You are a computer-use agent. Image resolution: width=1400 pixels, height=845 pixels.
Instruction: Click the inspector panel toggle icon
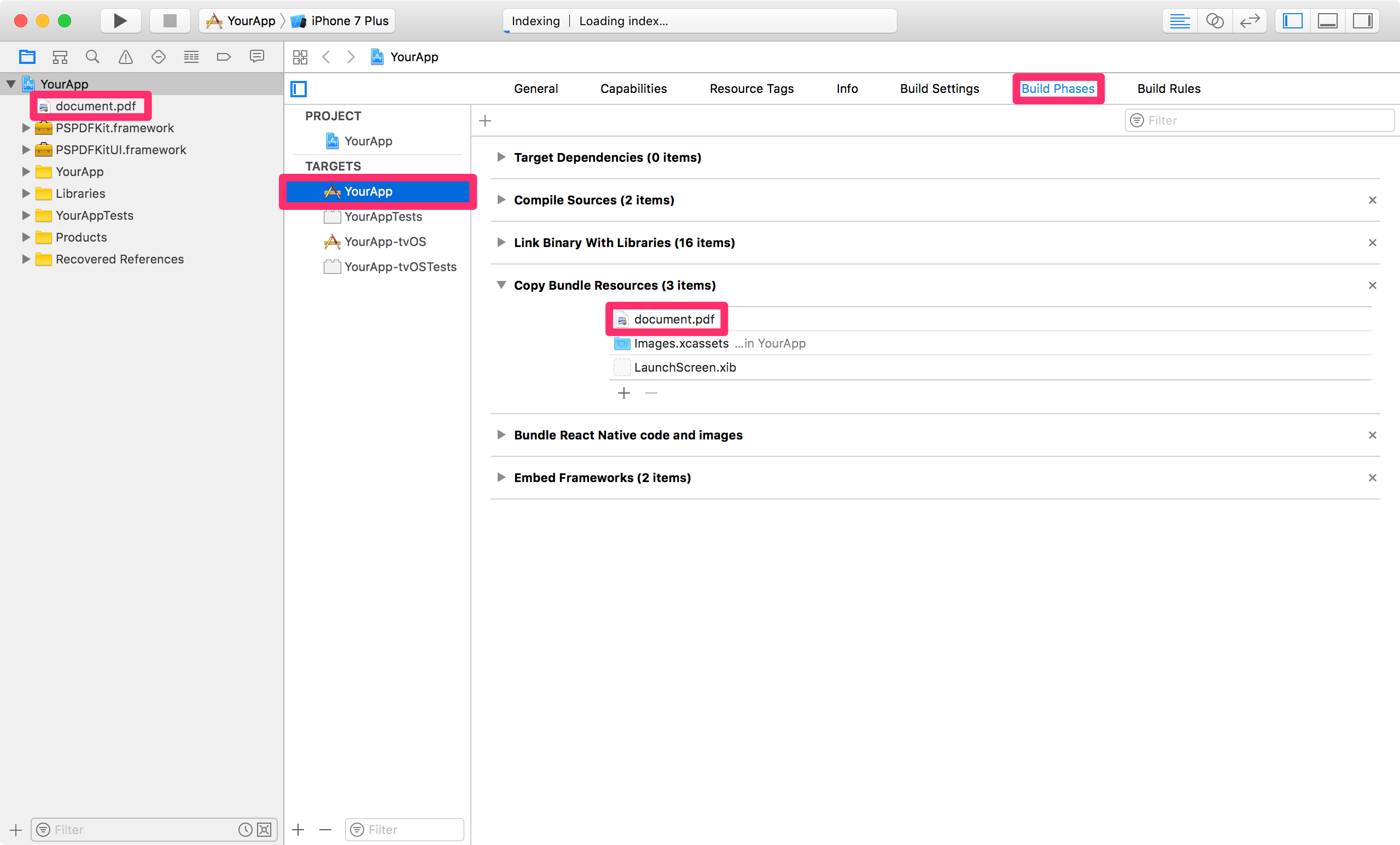[1362, 20]
